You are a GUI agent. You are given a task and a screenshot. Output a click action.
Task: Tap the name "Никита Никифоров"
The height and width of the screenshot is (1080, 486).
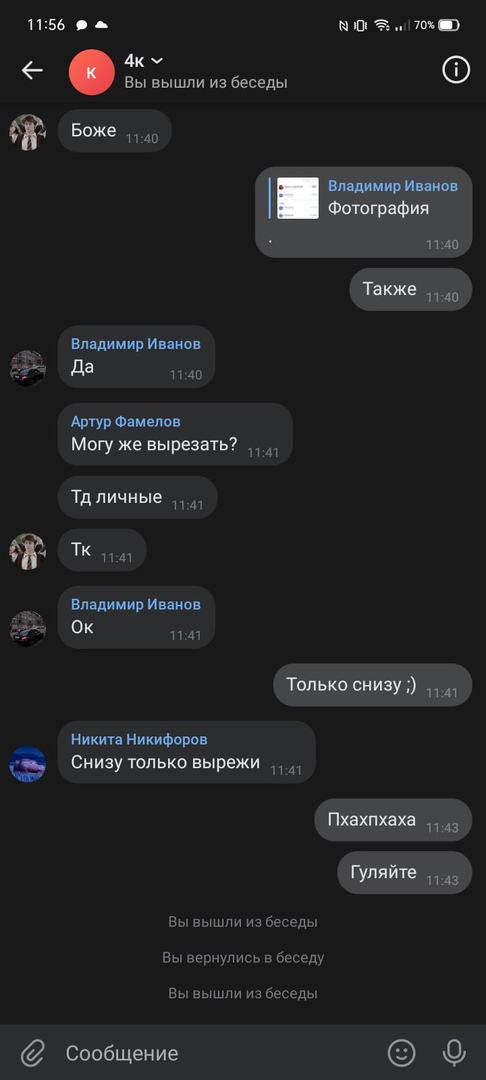pyautogui.click(x=139, y=739)
